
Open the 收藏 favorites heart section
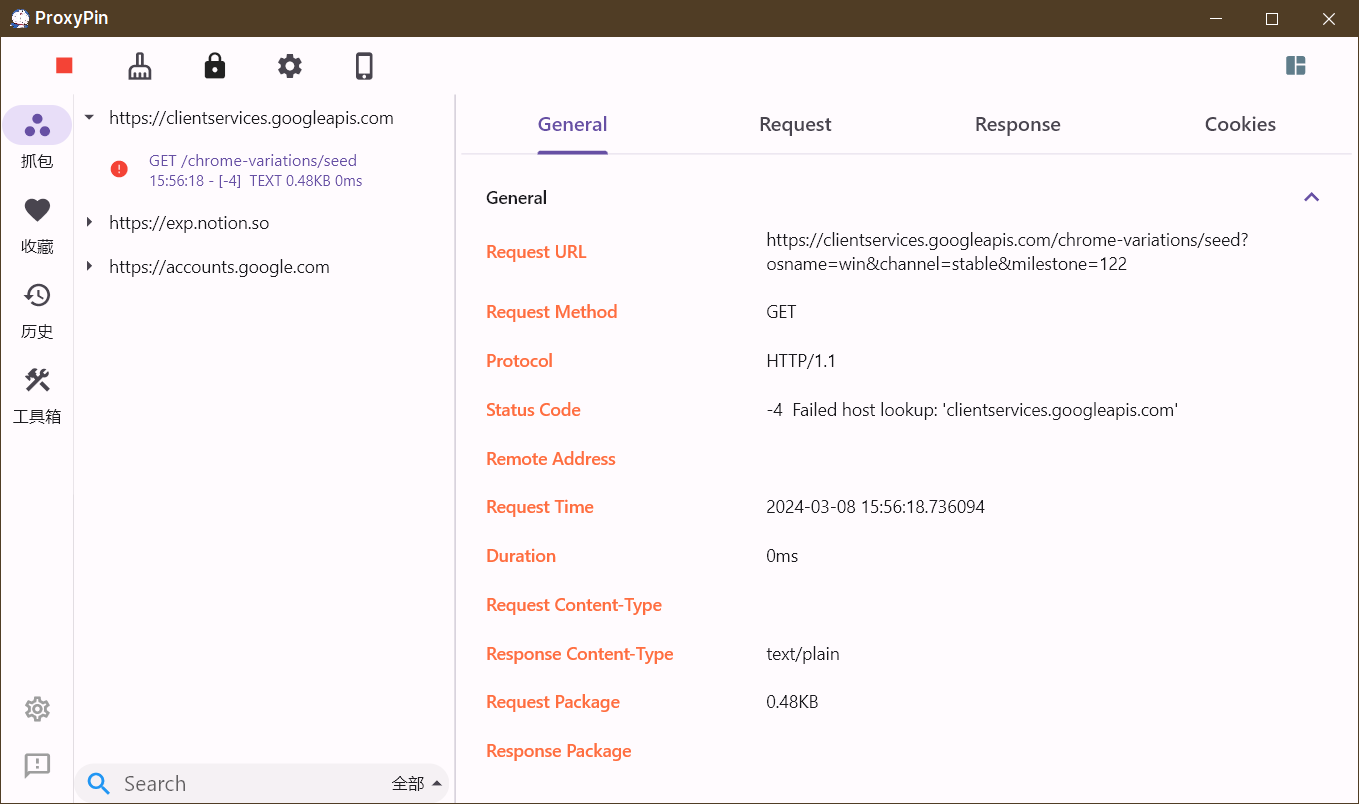(x=37, y=224)
